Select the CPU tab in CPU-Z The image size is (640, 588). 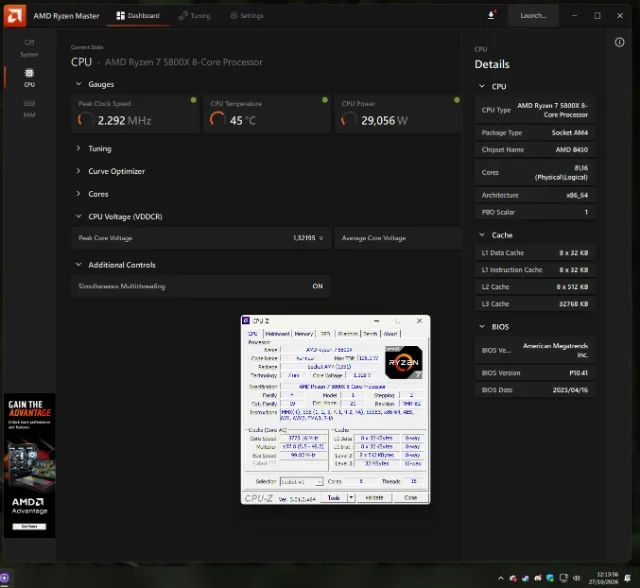tap(253, 334)
